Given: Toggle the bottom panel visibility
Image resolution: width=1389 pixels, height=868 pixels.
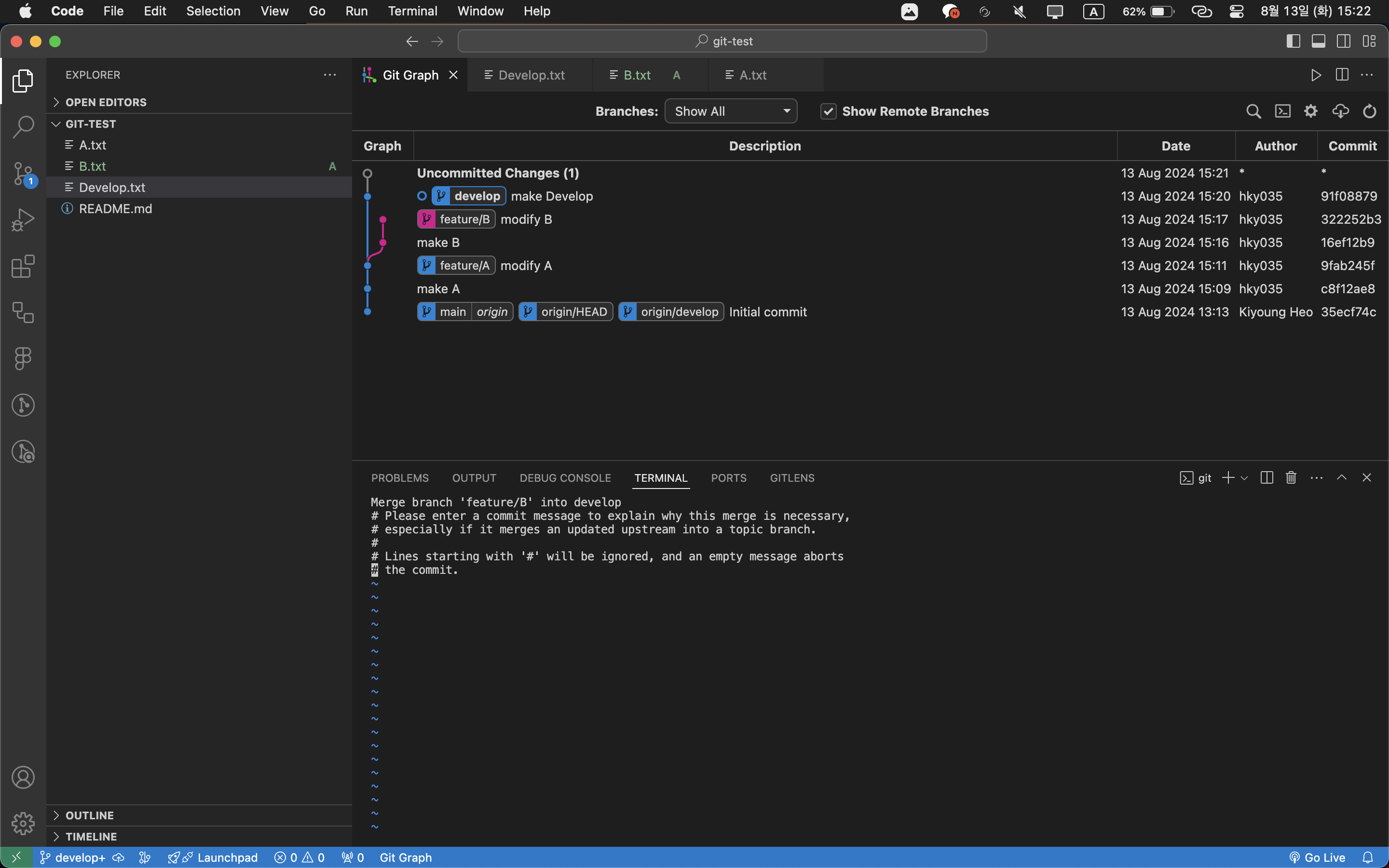Looking at the screenshot, I should coord(1319,41).
